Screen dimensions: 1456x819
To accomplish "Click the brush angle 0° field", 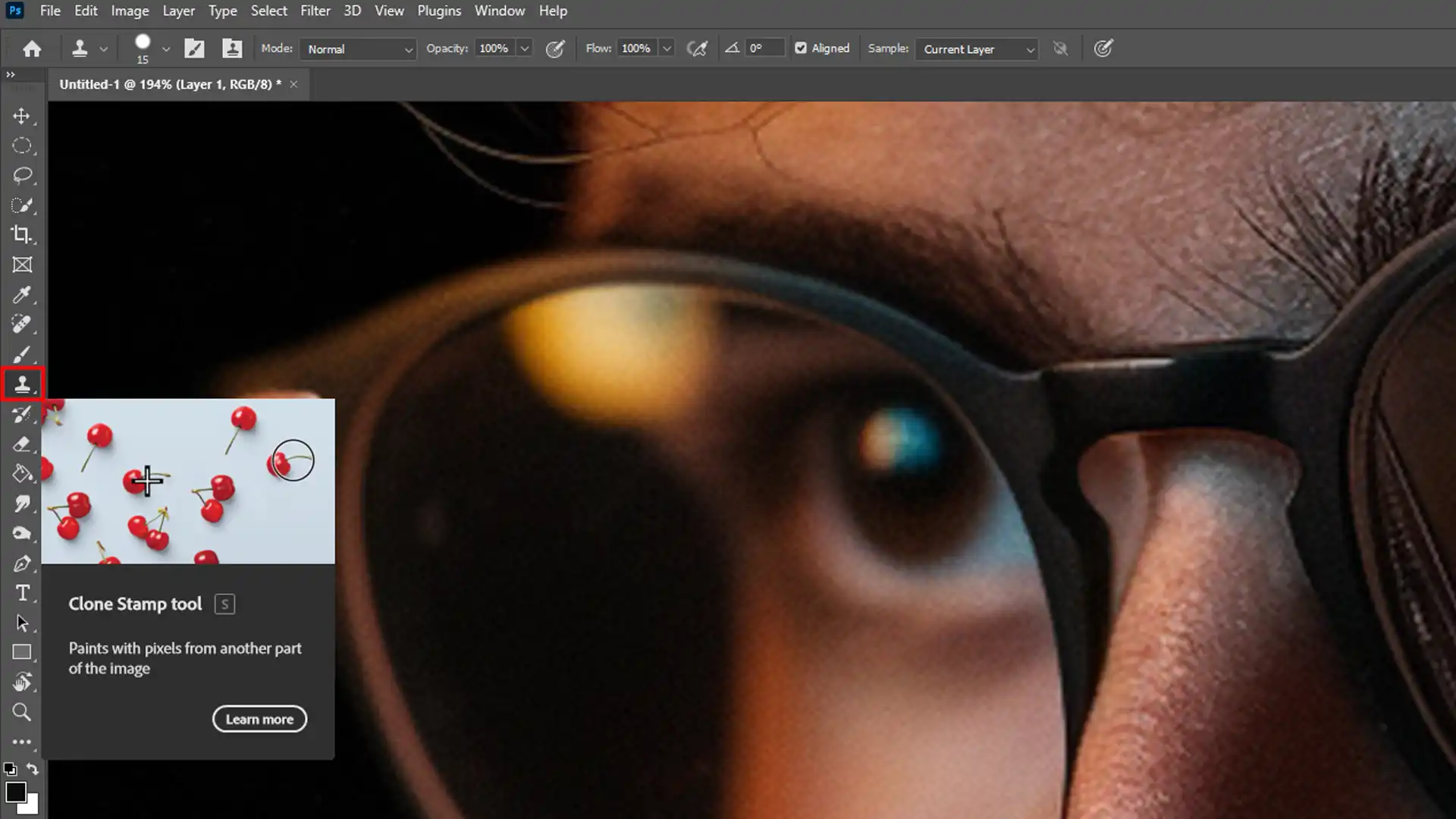I will pos(764,49).
